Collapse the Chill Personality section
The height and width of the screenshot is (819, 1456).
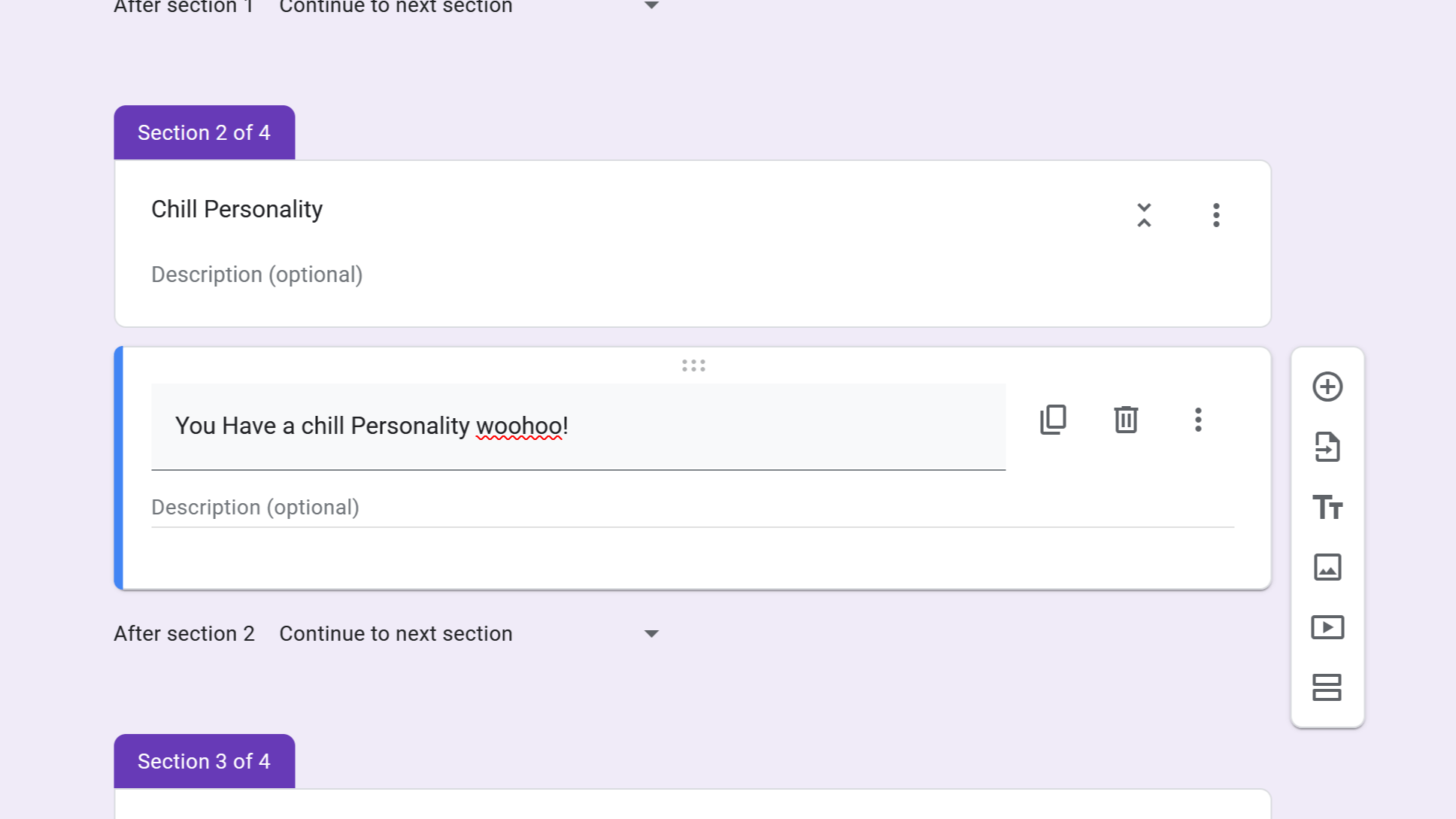pyautogui.click(x=1144, y=215)
